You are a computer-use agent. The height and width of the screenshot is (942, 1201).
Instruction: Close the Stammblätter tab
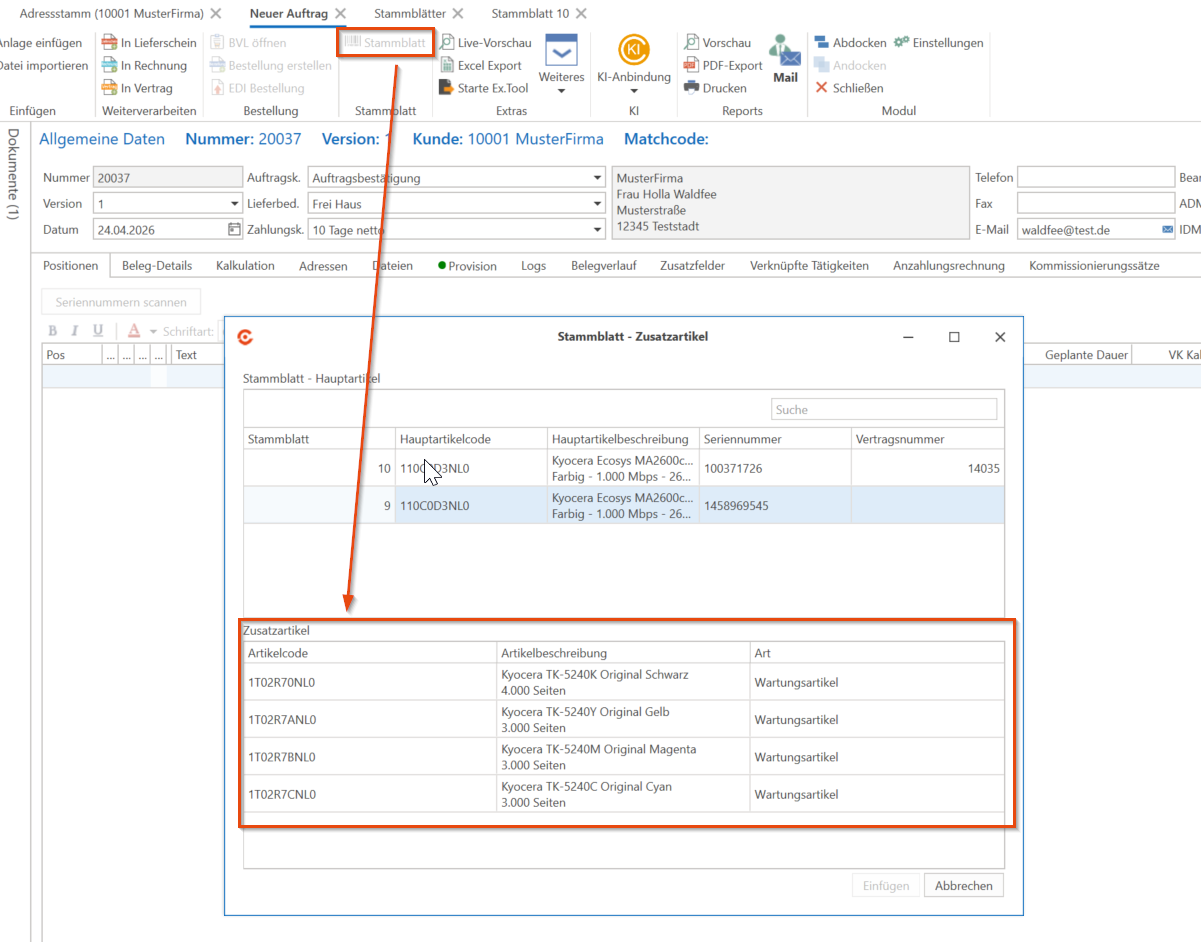tap(457, 14)
